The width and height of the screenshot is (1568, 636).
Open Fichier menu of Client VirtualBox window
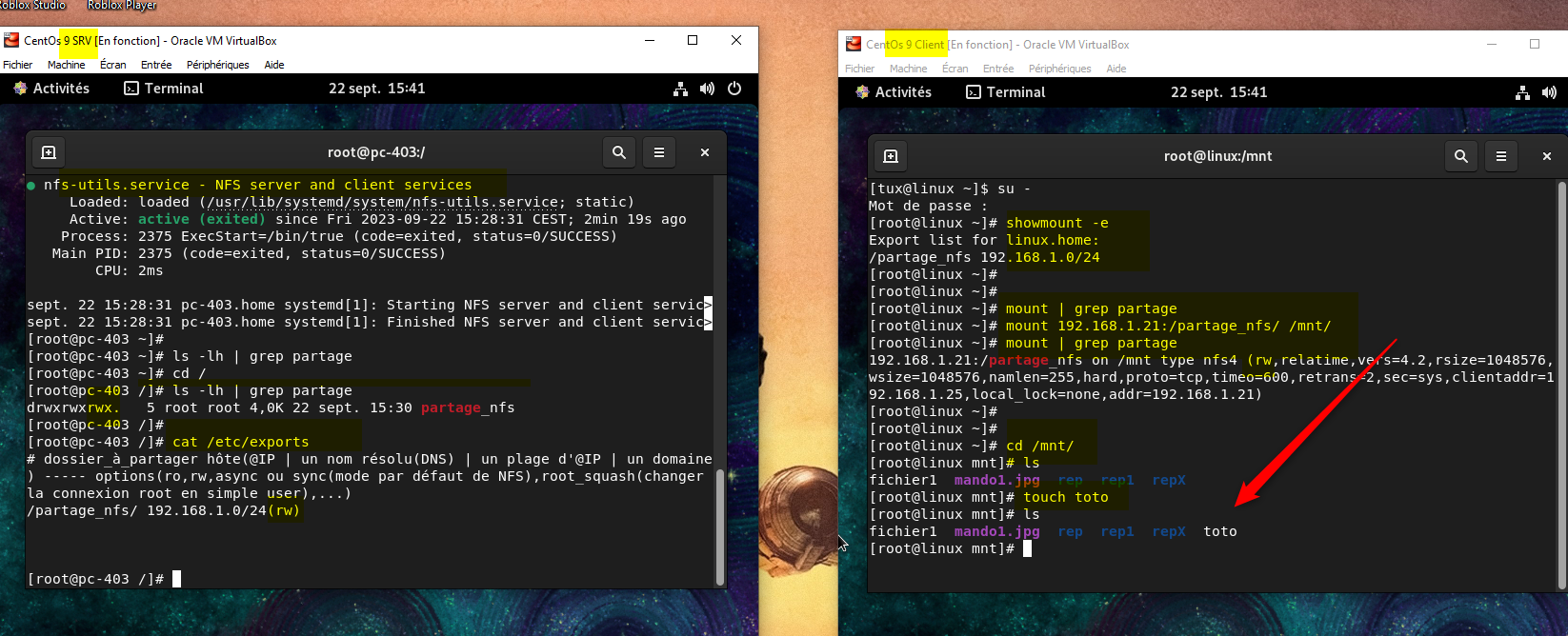(860, 69)
